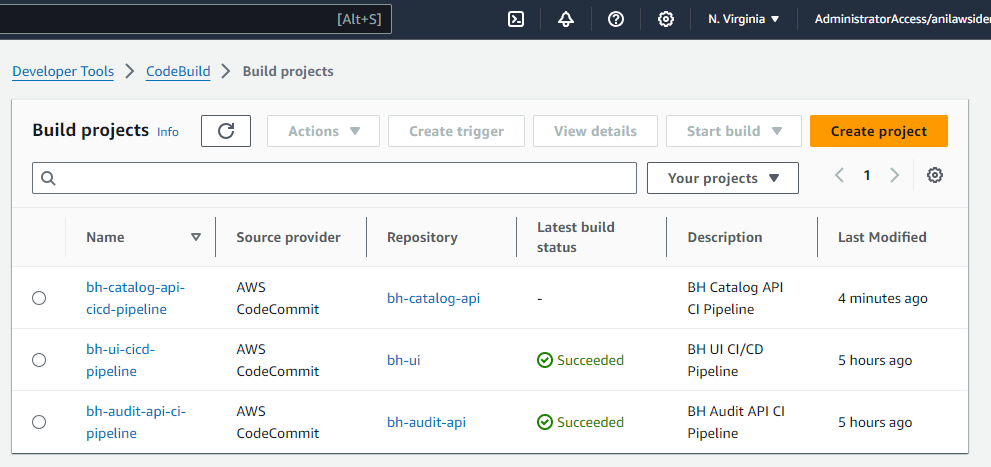Open the N. Virginia region dropdown

tap(744, 19)
